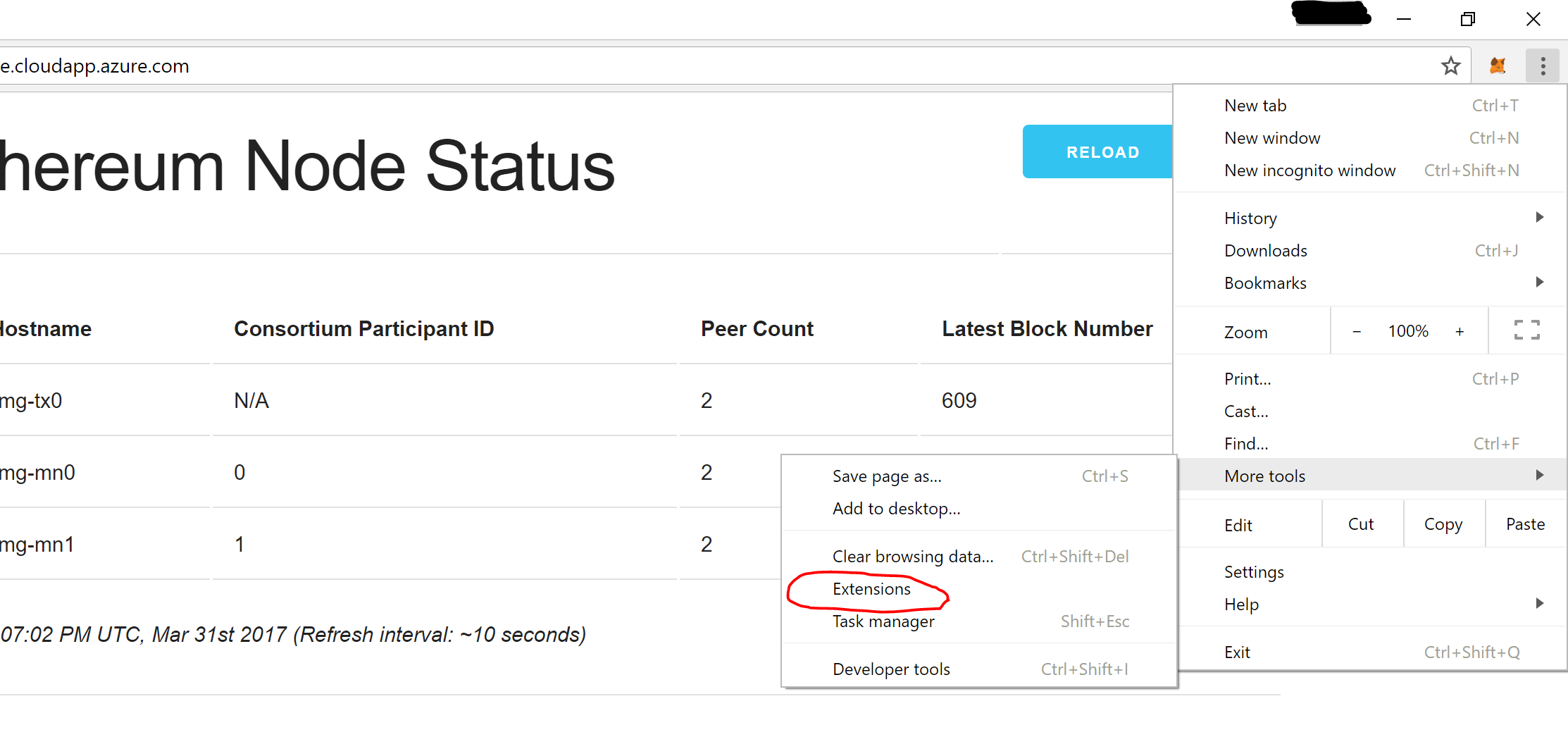Select the circled Extensions menu entry
1568x737 pixels.
871,589
